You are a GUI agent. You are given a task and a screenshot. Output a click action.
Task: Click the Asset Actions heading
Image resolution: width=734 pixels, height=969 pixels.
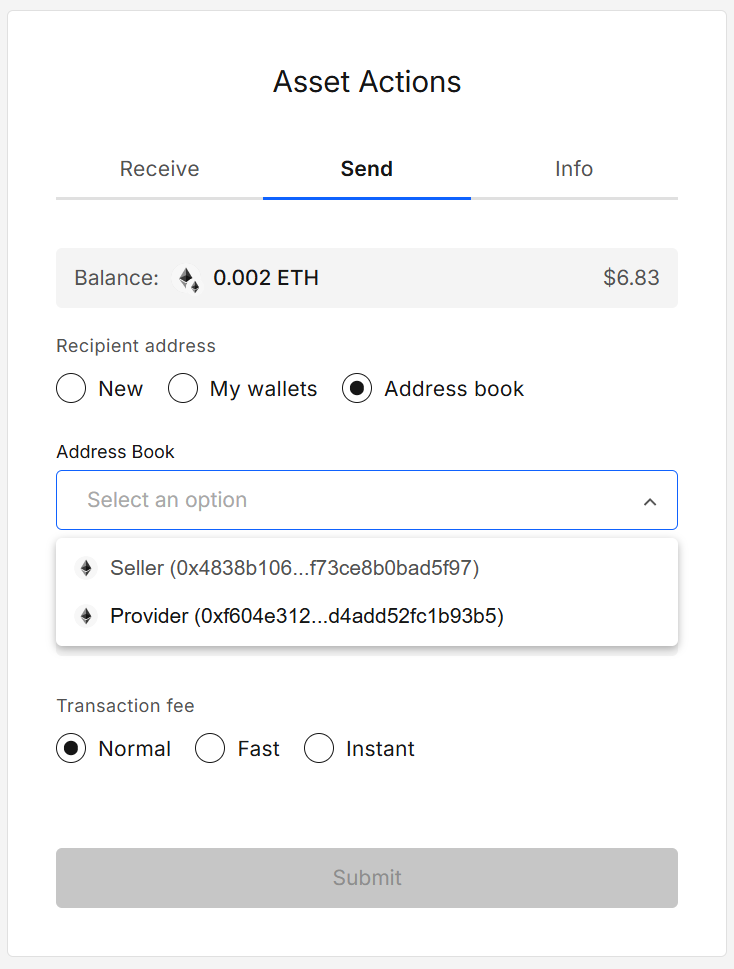366,82
